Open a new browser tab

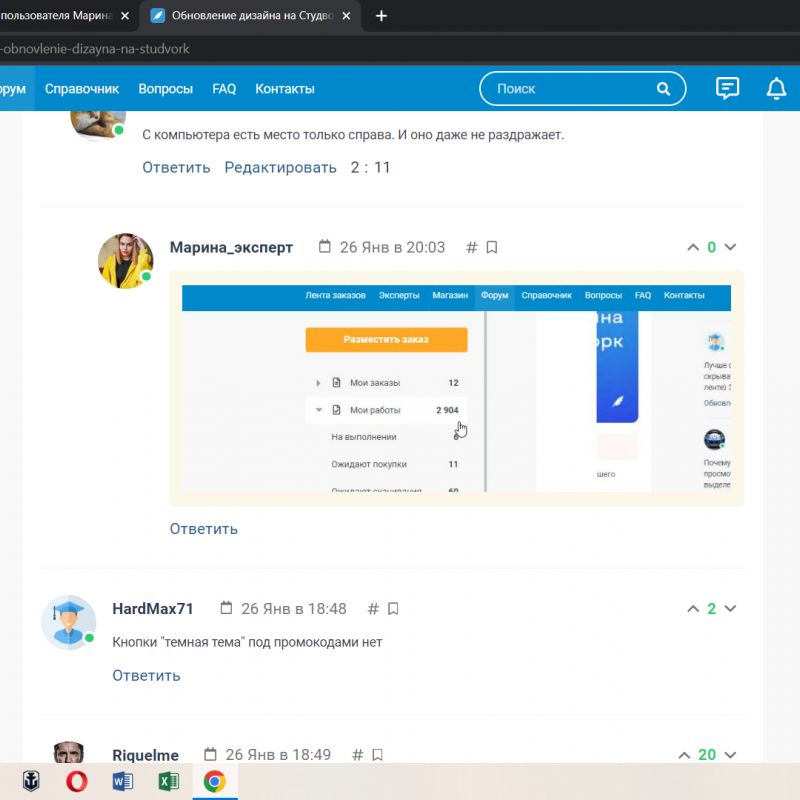[381, 16]
